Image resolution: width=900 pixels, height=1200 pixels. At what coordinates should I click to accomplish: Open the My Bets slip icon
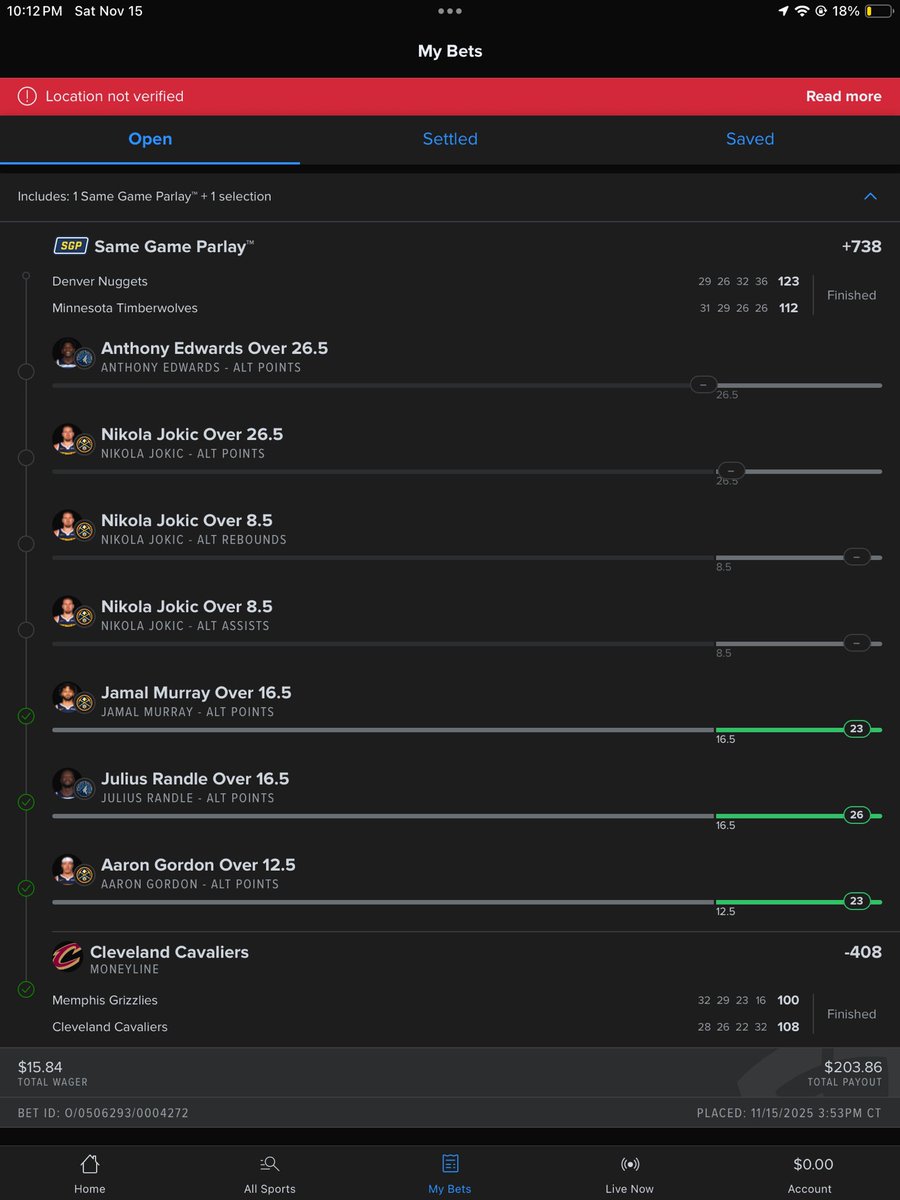[450, 1164]
